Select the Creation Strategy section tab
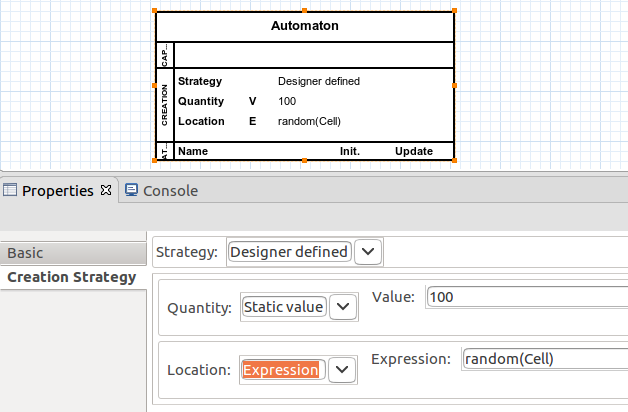Image resolution: width=628 pixels, height=412 pixels. (x=71, y=277)
